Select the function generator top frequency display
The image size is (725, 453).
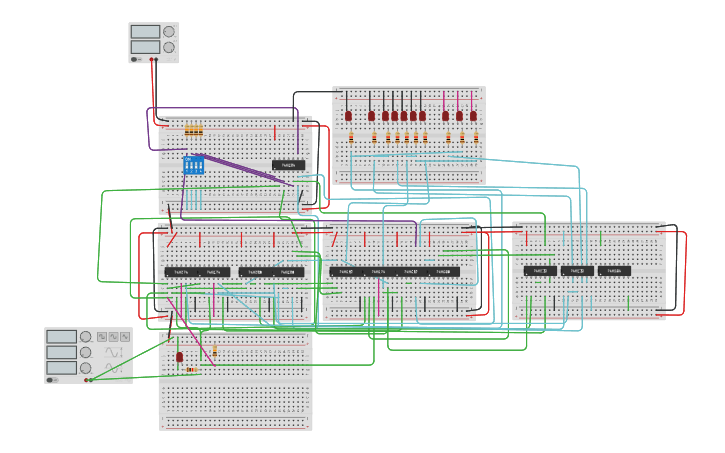pyautogui.click(x=61, y=337)
